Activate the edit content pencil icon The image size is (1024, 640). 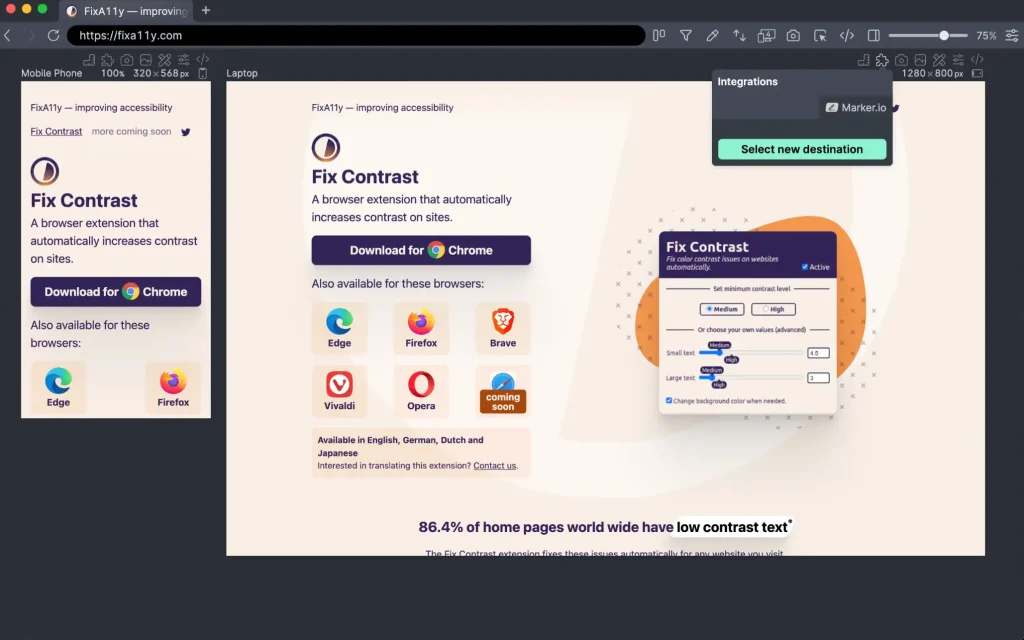click(712, 36)
